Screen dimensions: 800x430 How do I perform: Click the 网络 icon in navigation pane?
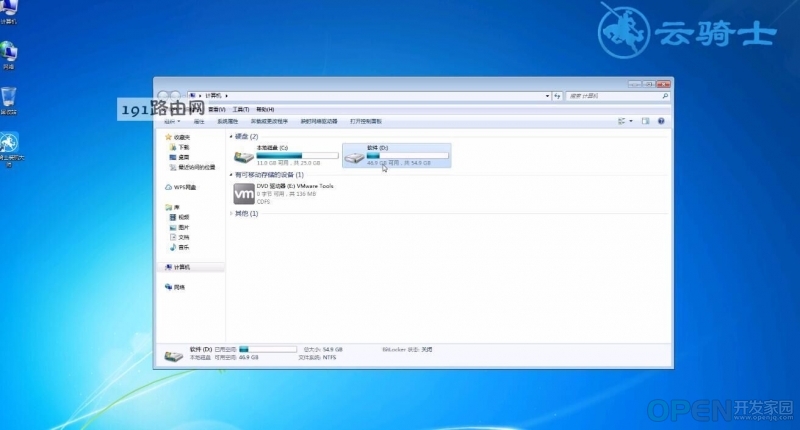168,287
